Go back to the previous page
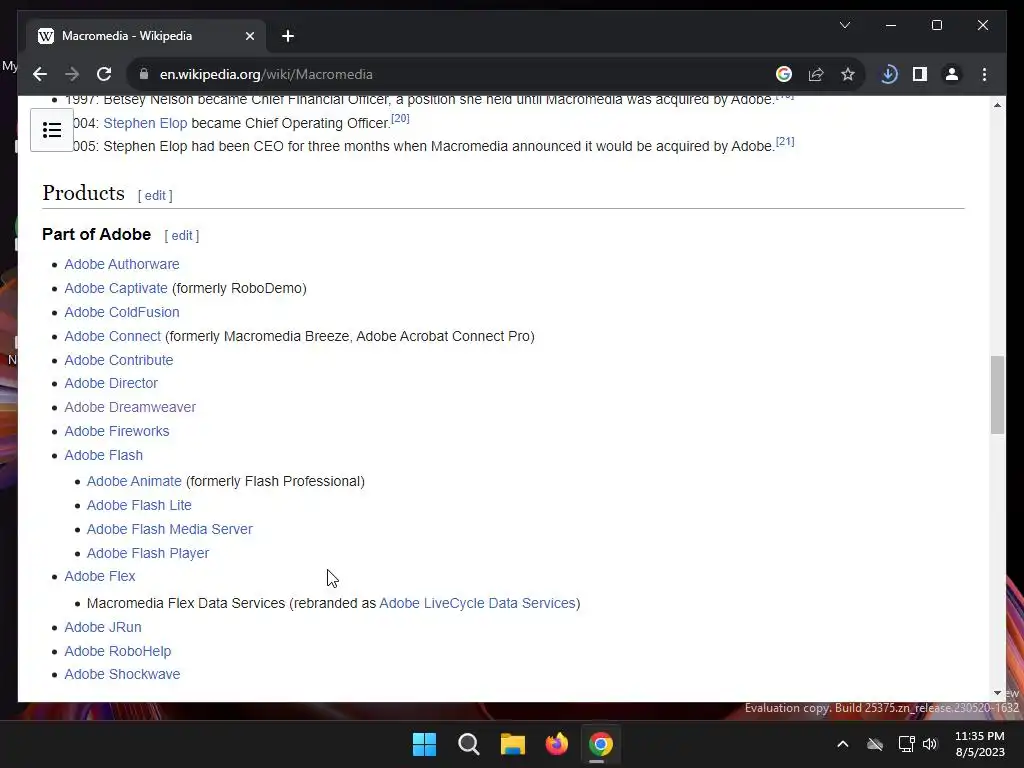Screen dimensions: 1024x768 click(40, 74)
